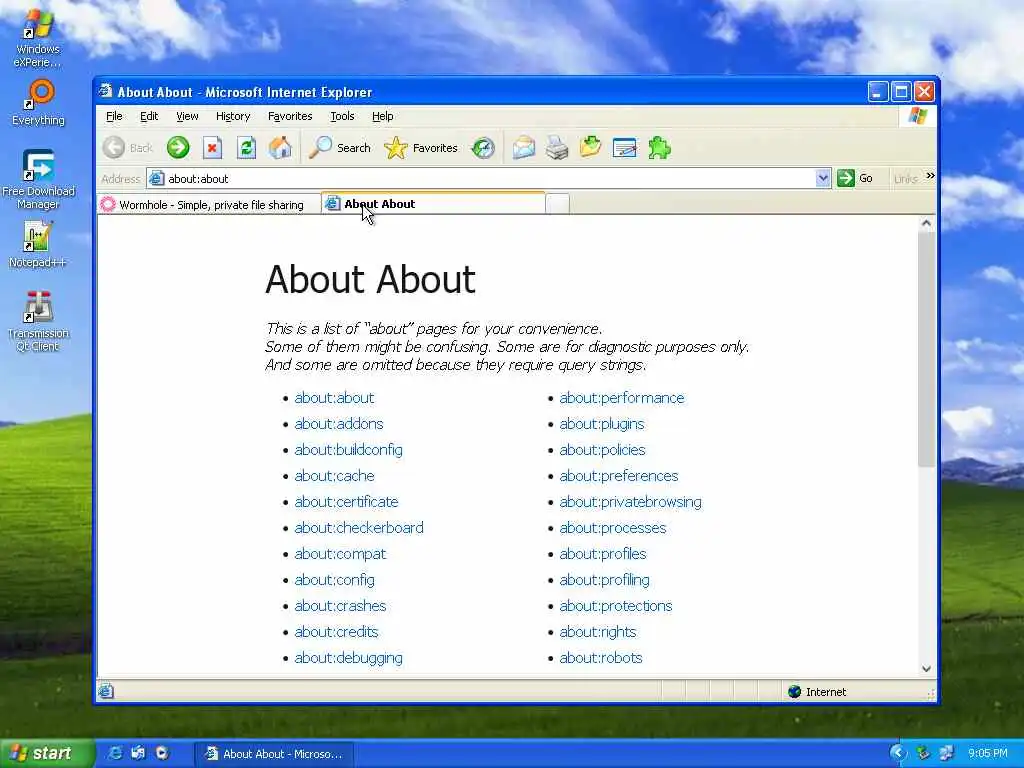Screen dimensions: 1024x768
Task: Open the about:certificate link
Action: pyautogui.click(x=346, y=502)
